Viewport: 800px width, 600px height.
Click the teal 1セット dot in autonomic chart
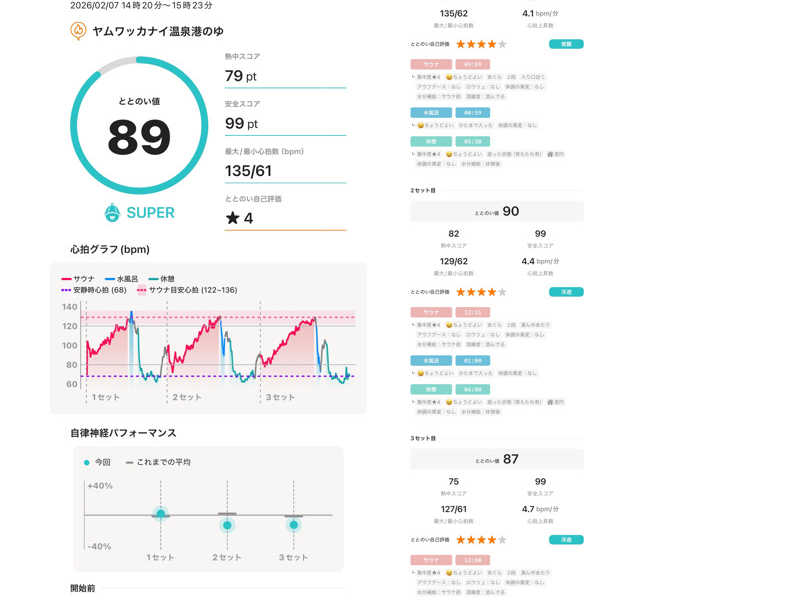[x=160, y=513]
